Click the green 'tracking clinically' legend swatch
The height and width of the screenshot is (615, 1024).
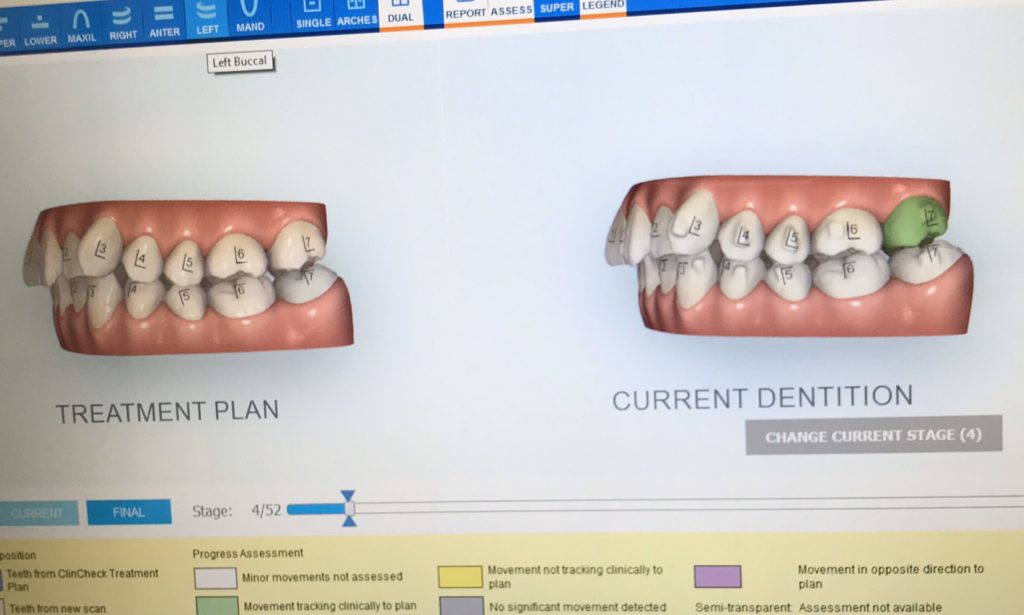(216, 605)
